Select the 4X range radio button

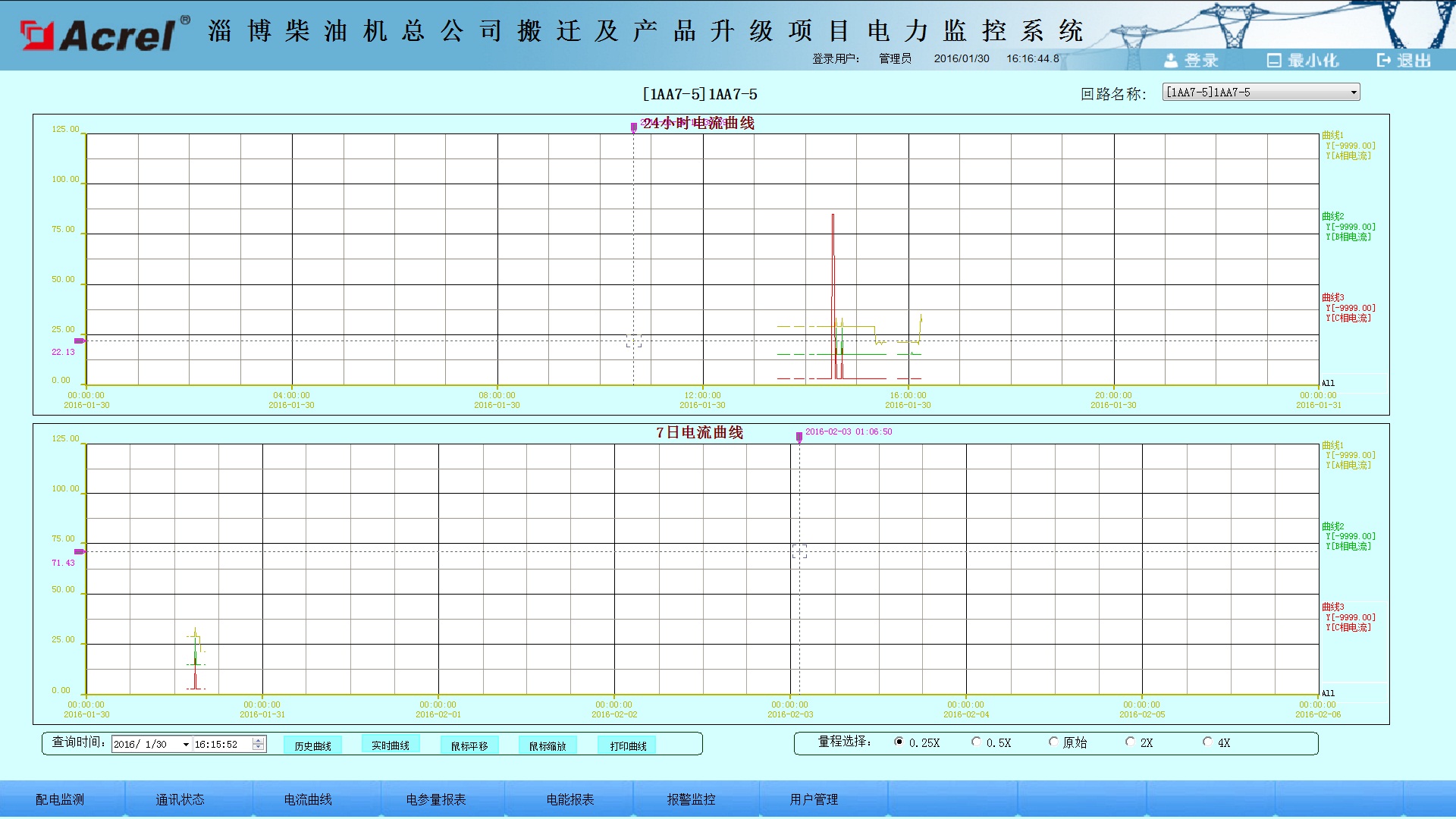[1208, 742]
